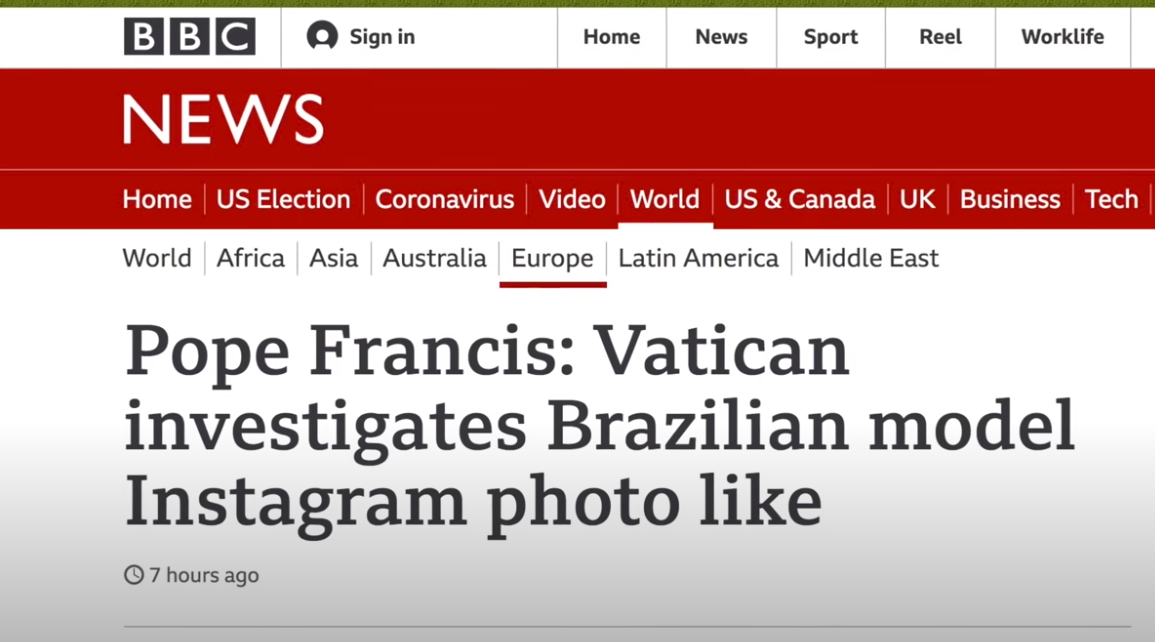Go to the Business news section

(x=1010, y=199)
